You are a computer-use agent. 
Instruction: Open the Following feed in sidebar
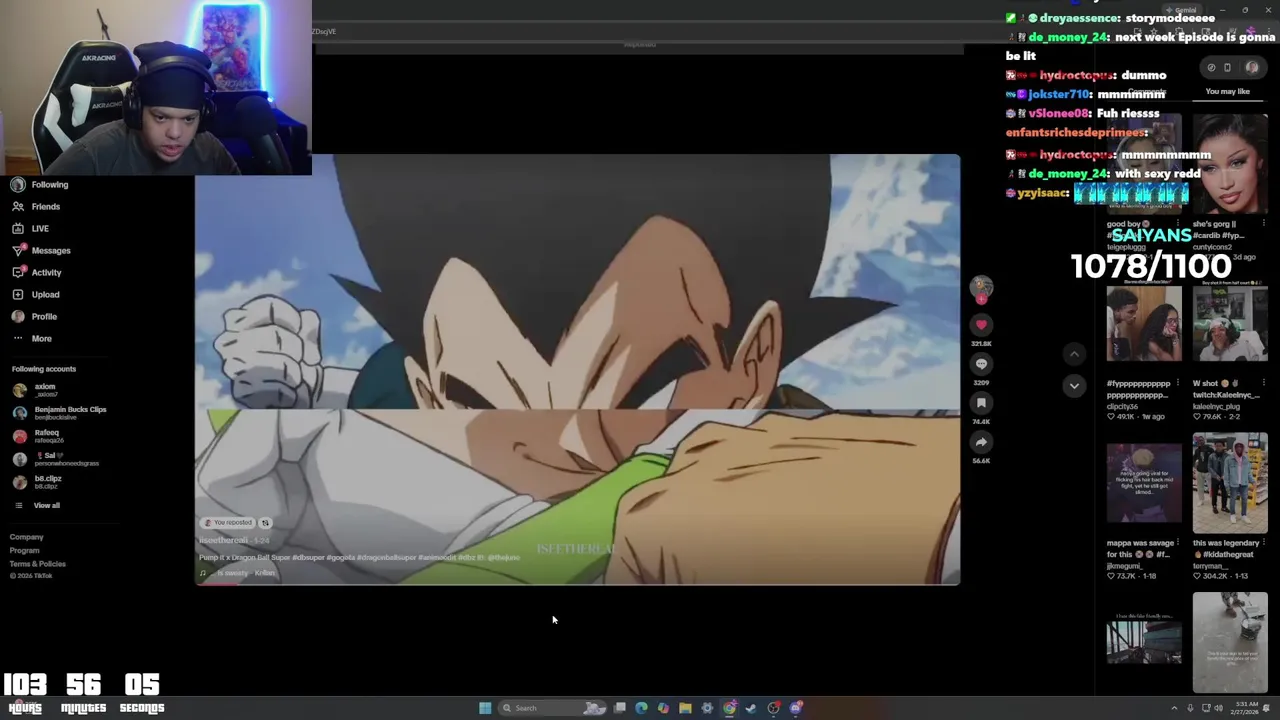(x=40, y=184)
